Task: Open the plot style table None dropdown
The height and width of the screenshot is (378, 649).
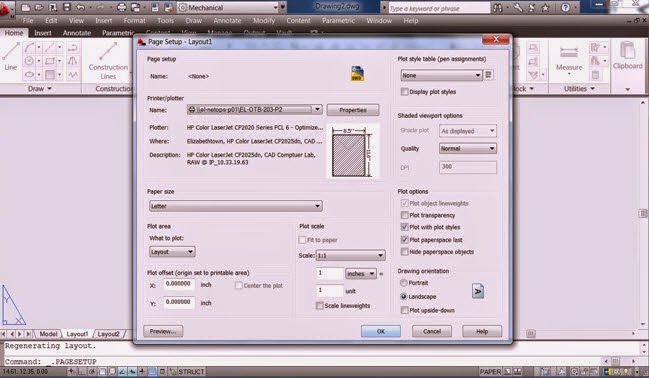Action: (x=441, y=75)
